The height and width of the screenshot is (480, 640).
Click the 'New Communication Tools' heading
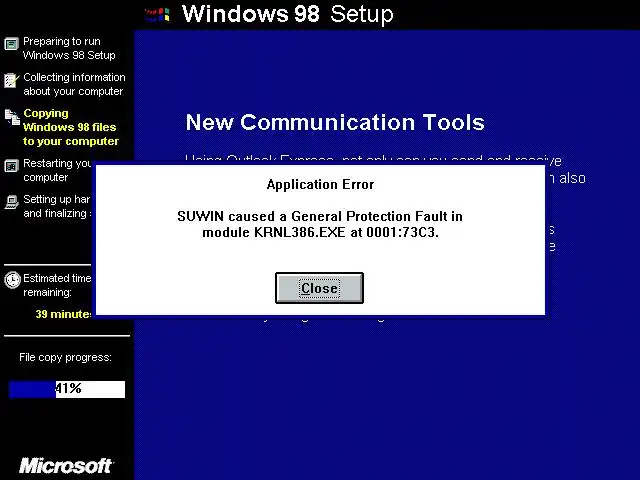335,122
